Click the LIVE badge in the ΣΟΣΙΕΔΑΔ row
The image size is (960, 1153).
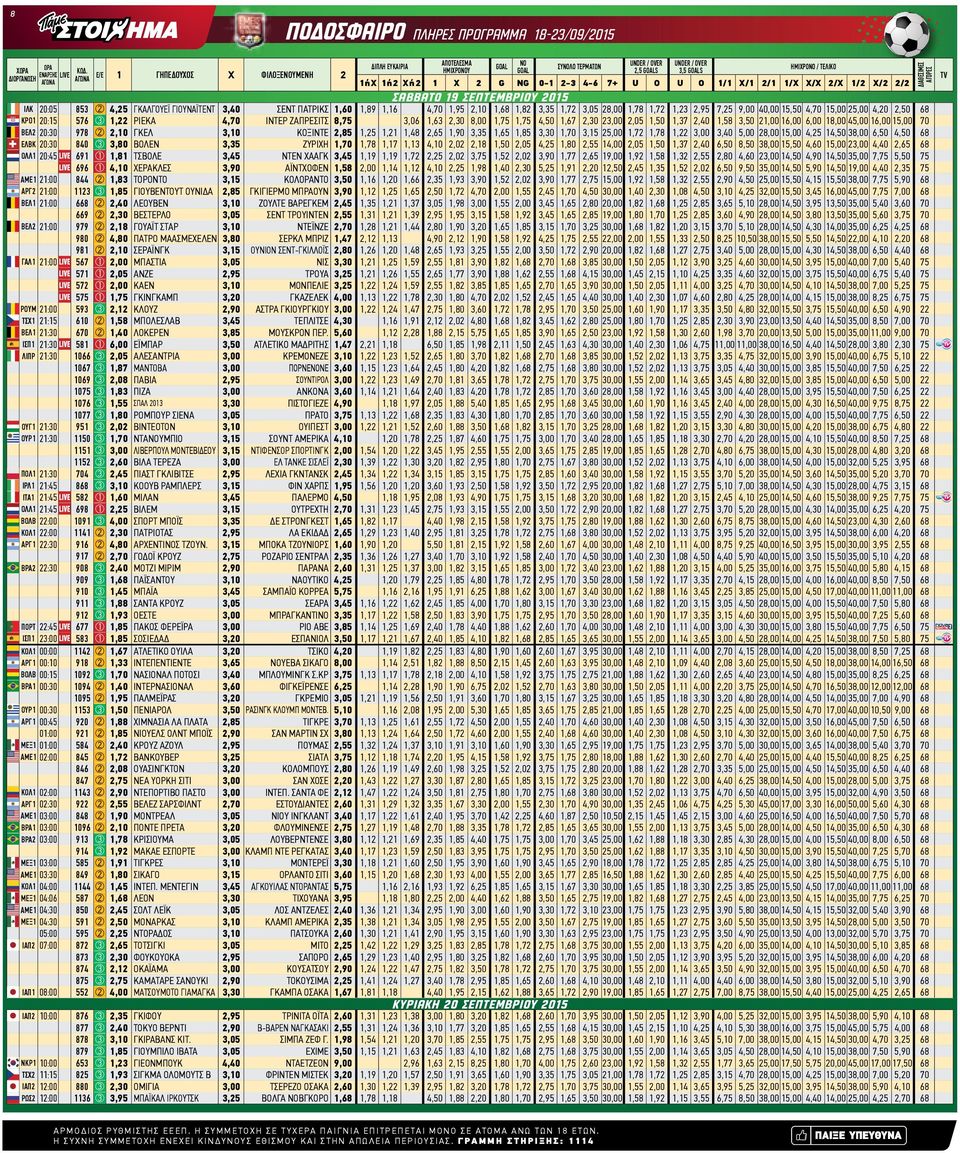[65, 639]
